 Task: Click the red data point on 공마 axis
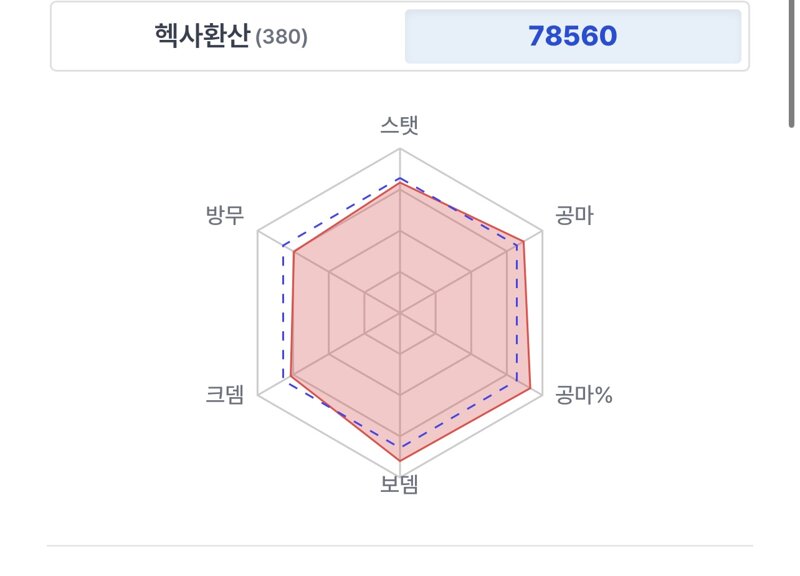[x=523, y=241]
